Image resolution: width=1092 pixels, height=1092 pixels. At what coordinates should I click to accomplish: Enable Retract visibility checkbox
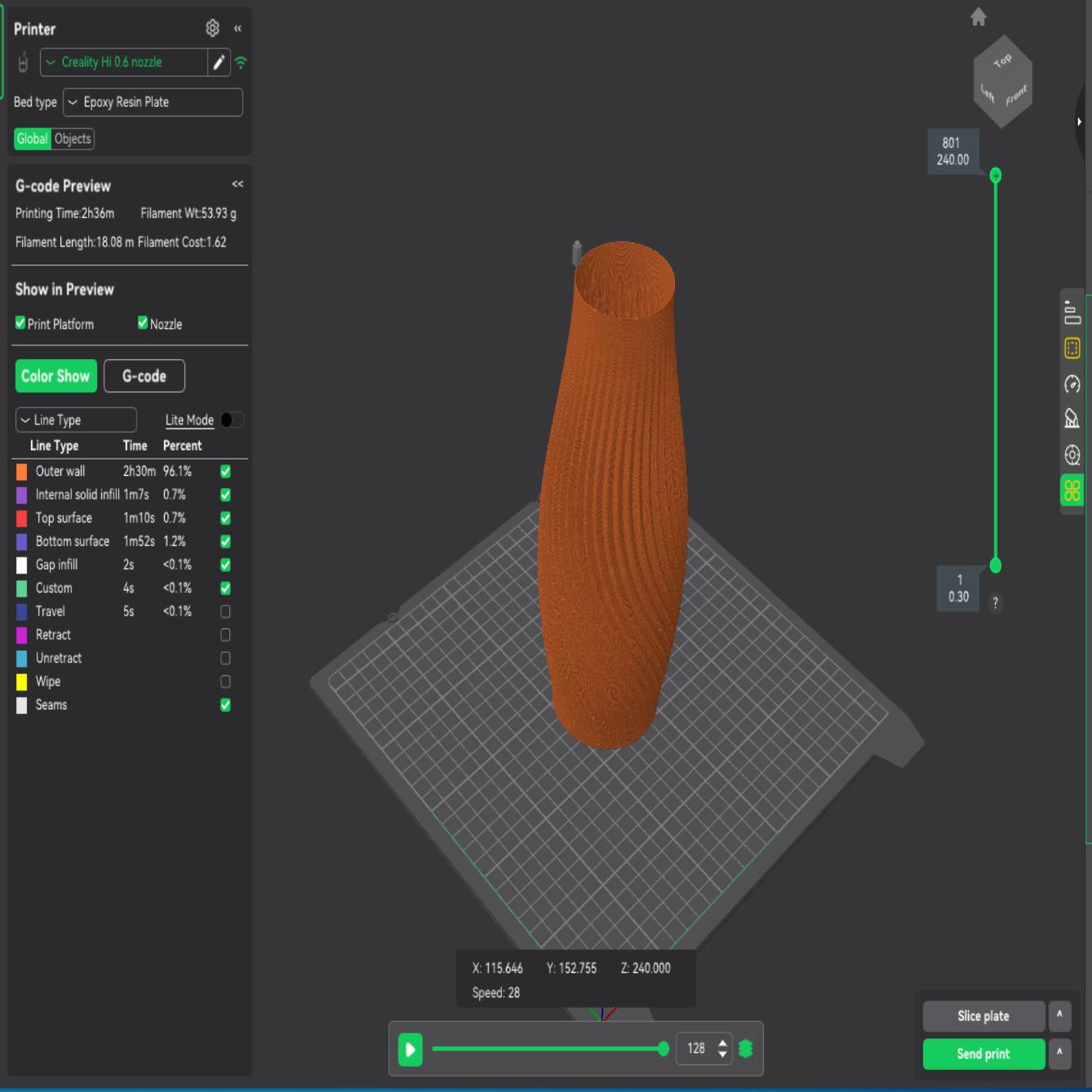(x=225, y=635)
